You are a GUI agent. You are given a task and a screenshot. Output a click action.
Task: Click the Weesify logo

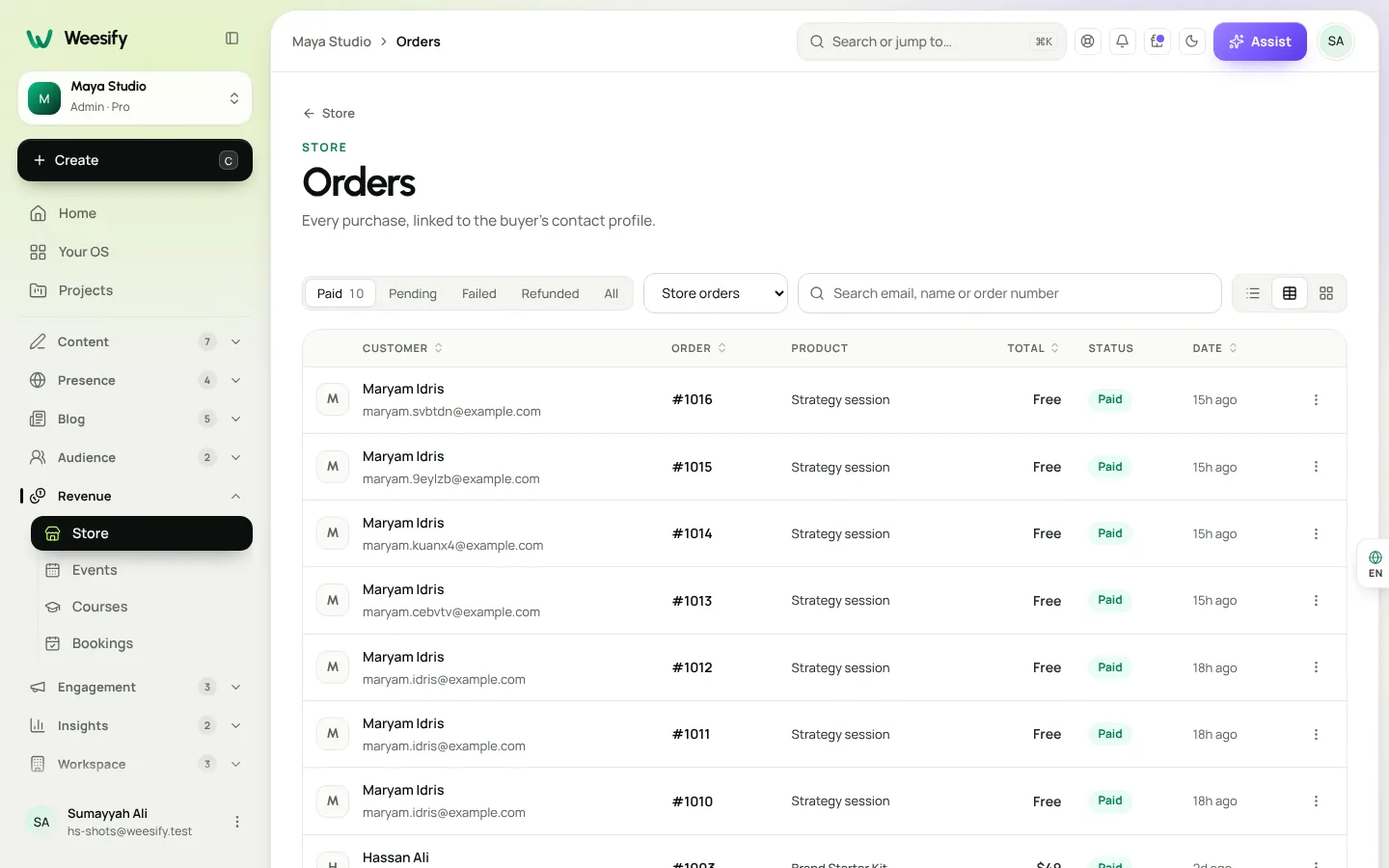click(x=77, y=39)
